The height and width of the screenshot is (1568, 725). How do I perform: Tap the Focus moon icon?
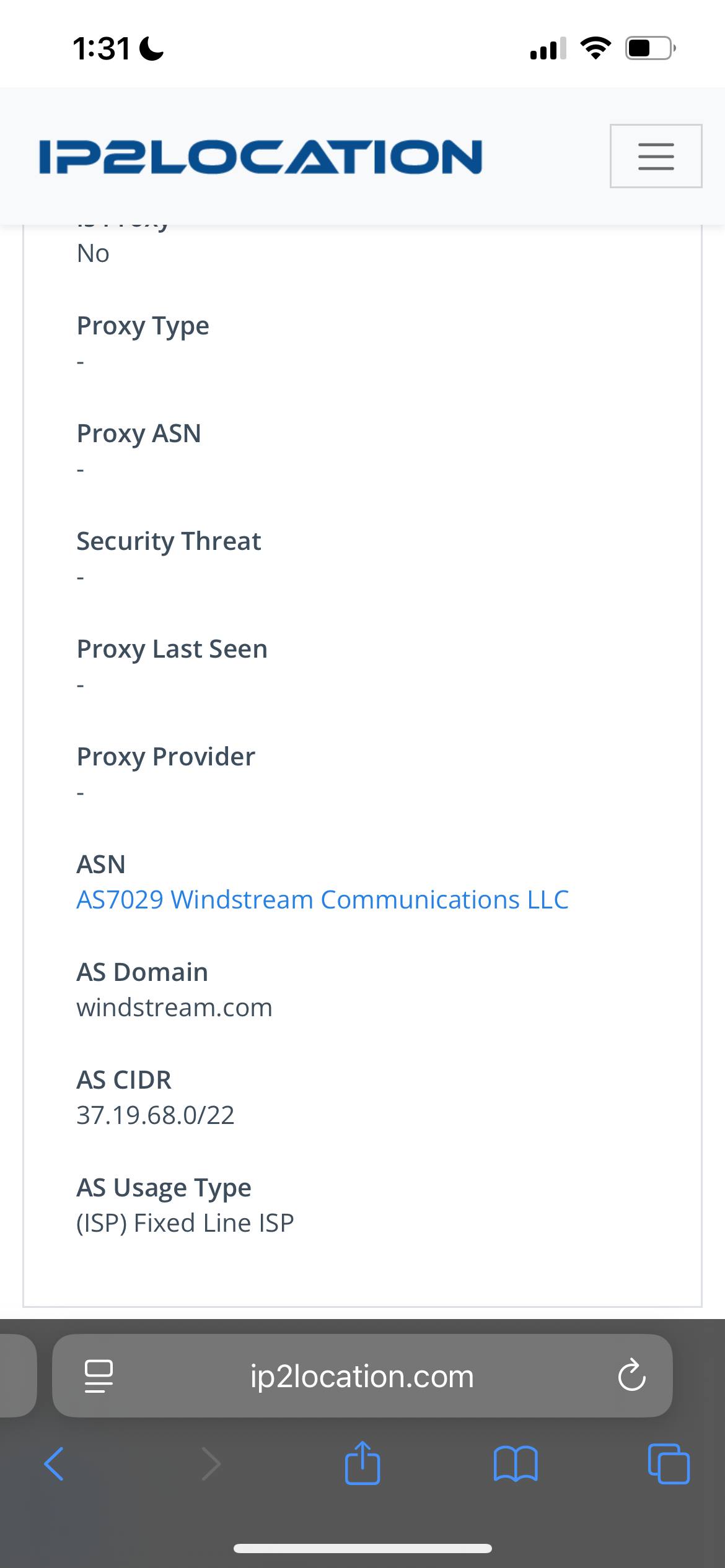(152, 49)
